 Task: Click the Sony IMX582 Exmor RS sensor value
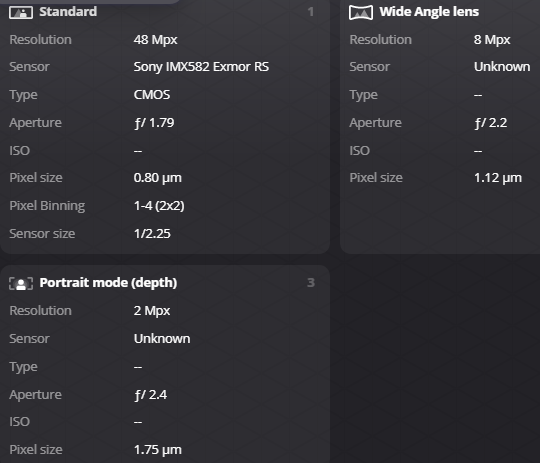click(201, 67)
